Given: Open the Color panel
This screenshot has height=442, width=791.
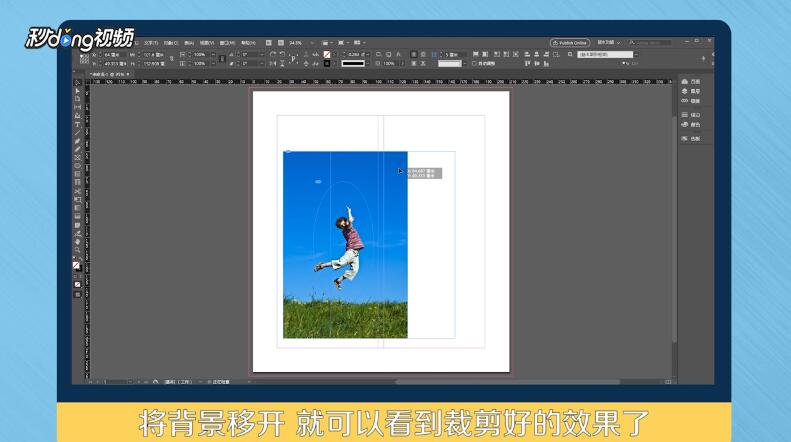Looking at the screenshot, I should (x=691, y=125).
